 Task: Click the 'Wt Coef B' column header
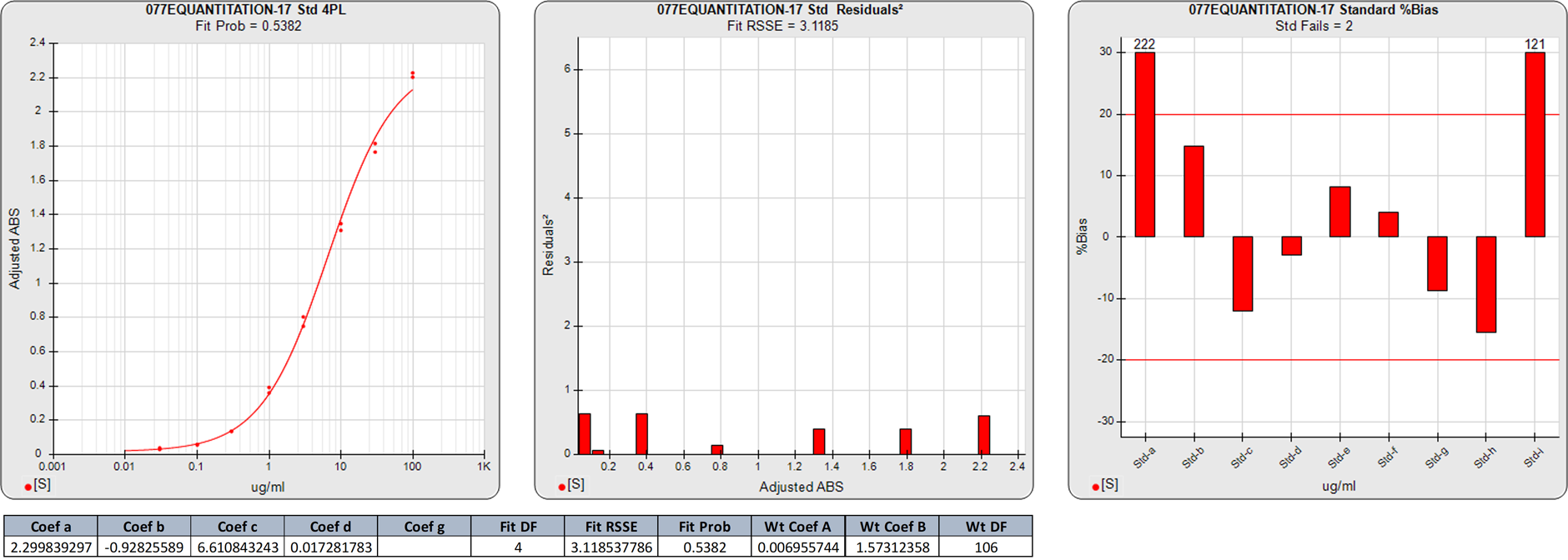[892, 526]
